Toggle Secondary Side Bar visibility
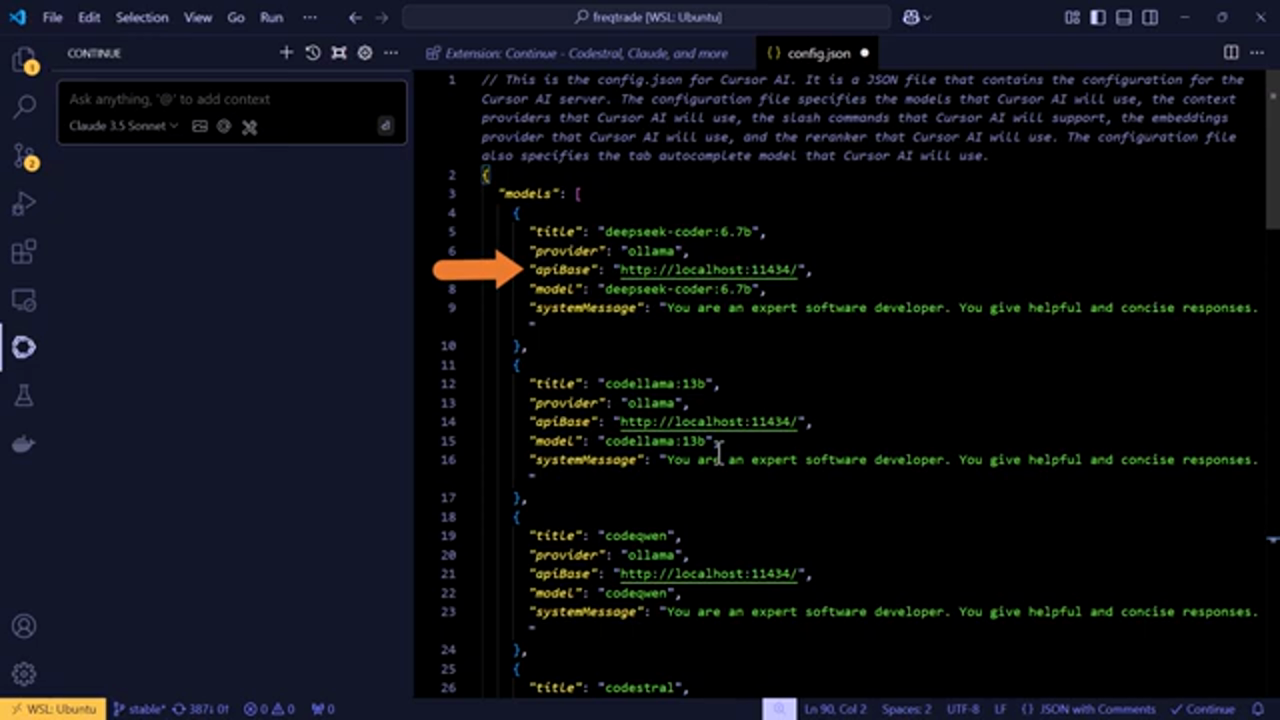 pyautogui.click(x=1150, y=17)
